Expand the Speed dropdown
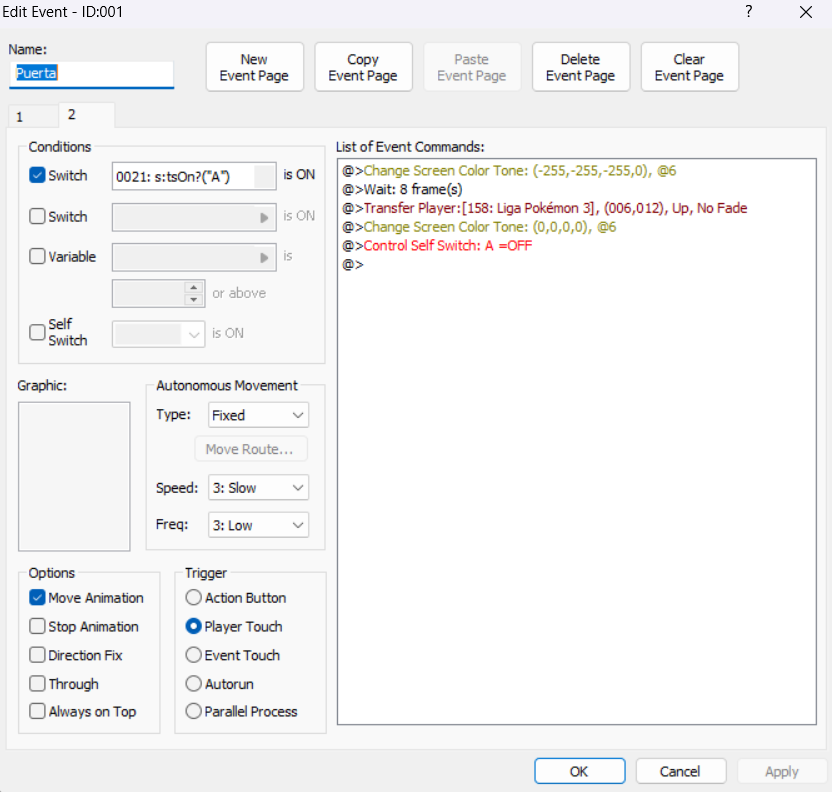This screenshot has width=832, height=792. 258,488
